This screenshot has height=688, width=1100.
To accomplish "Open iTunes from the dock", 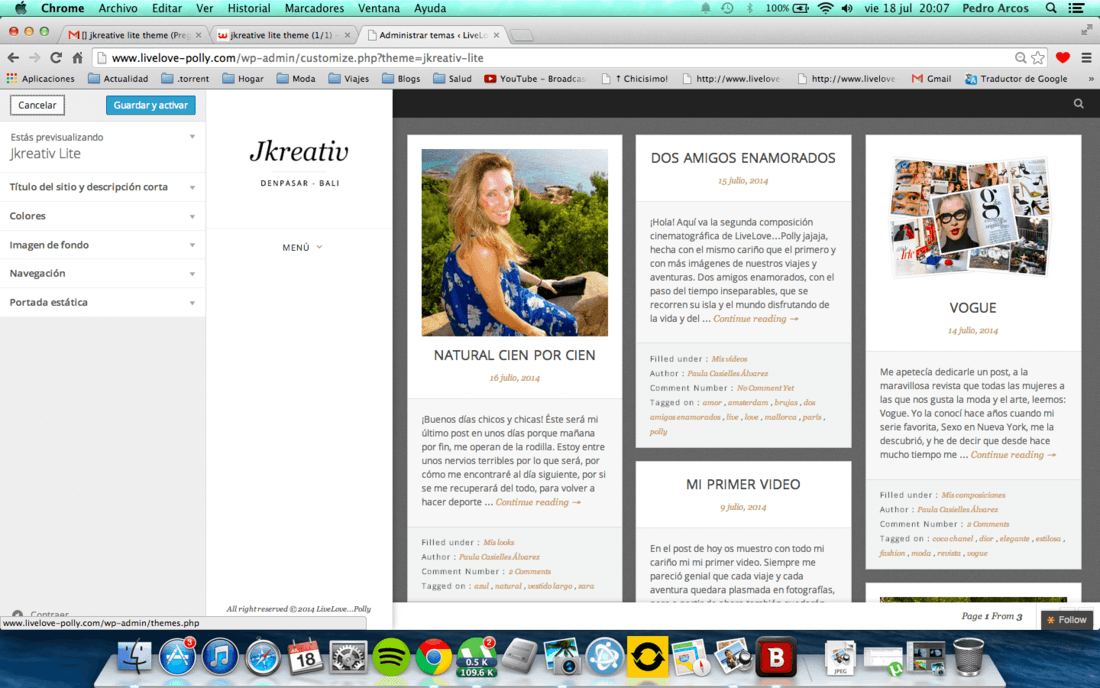I will click(220, 658).
